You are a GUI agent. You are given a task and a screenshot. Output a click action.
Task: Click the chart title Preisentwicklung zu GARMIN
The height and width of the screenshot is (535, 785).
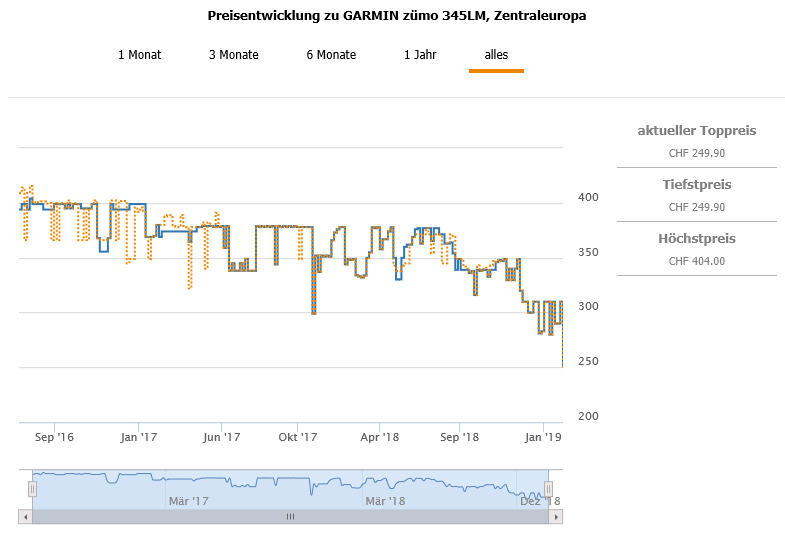[397, 16]
